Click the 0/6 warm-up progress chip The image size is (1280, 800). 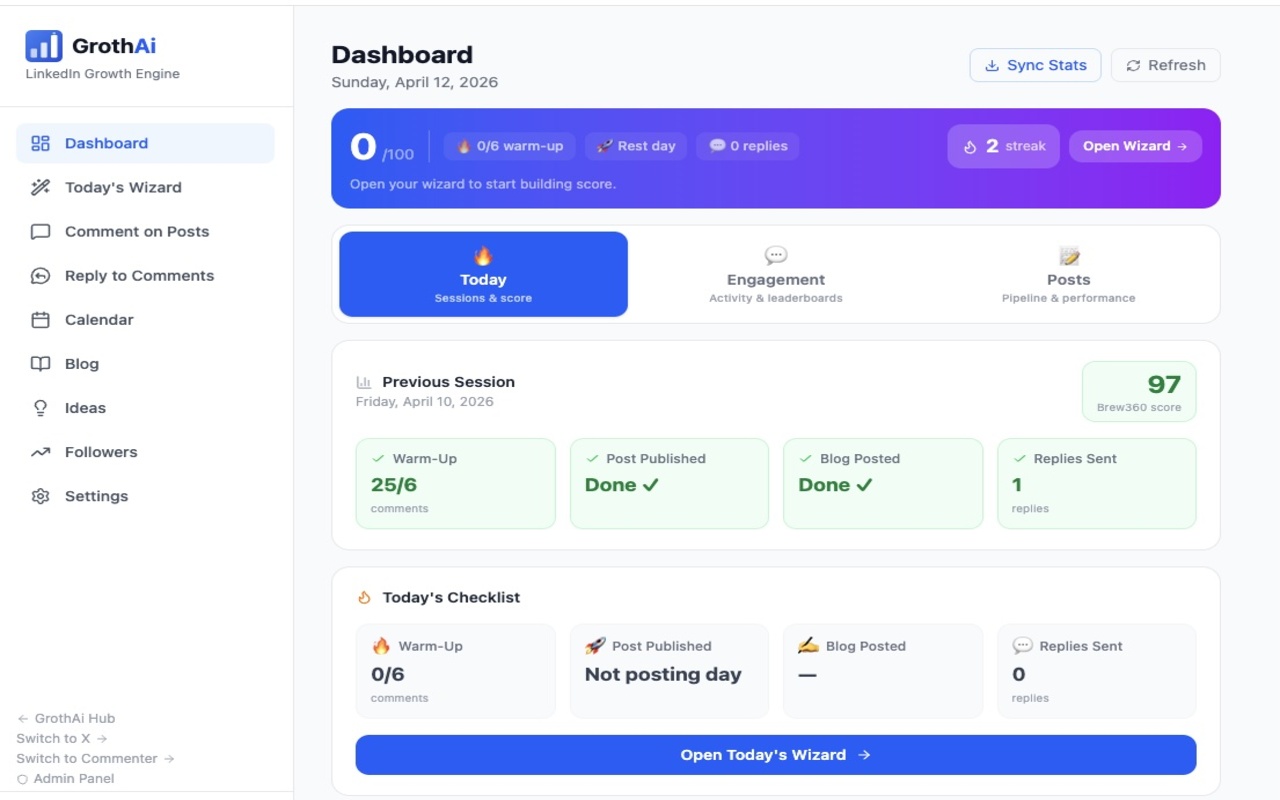coord(509,145)
